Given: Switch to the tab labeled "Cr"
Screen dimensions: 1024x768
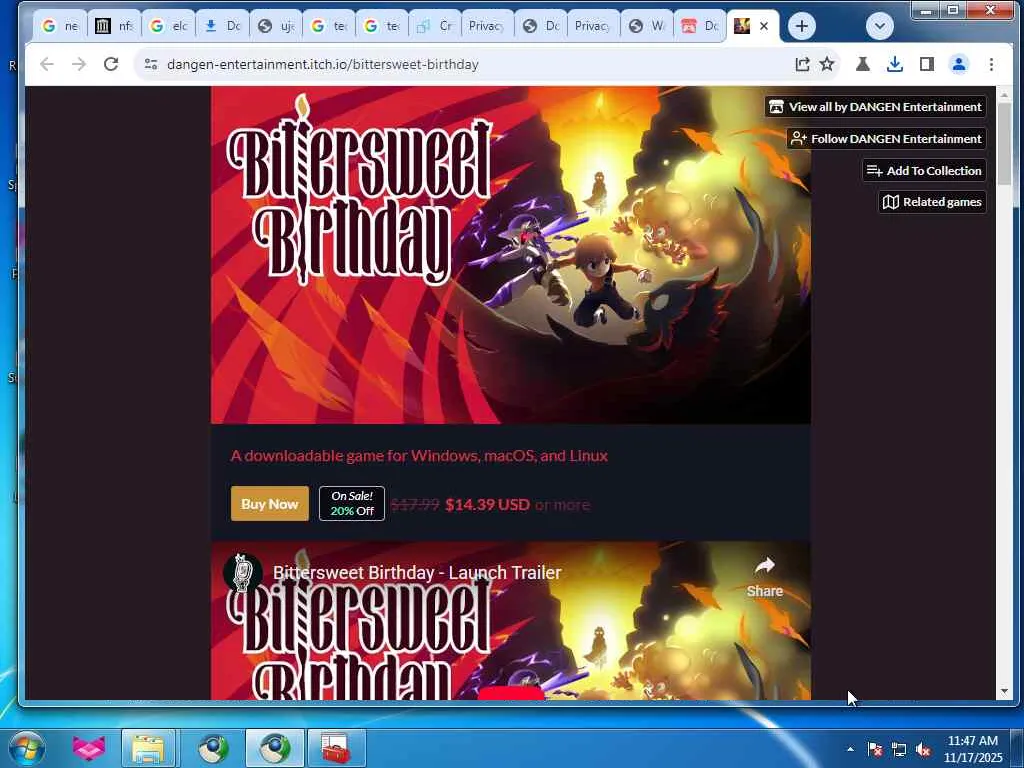Looking at the screenshot, I should tap(435, 26).
